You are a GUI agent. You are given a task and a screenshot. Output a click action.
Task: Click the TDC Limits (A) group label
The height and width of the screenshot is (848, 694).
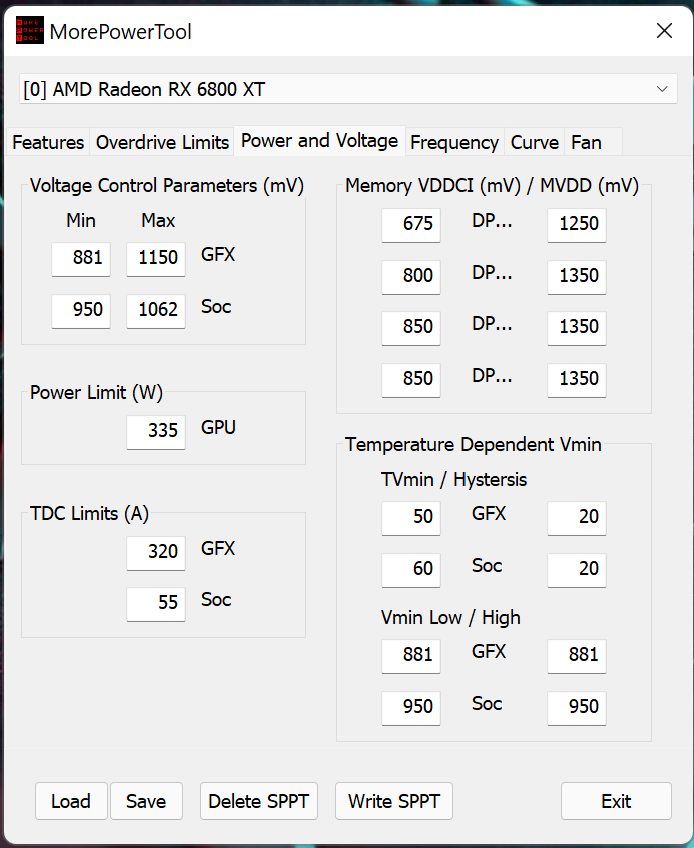coord(89,513)
